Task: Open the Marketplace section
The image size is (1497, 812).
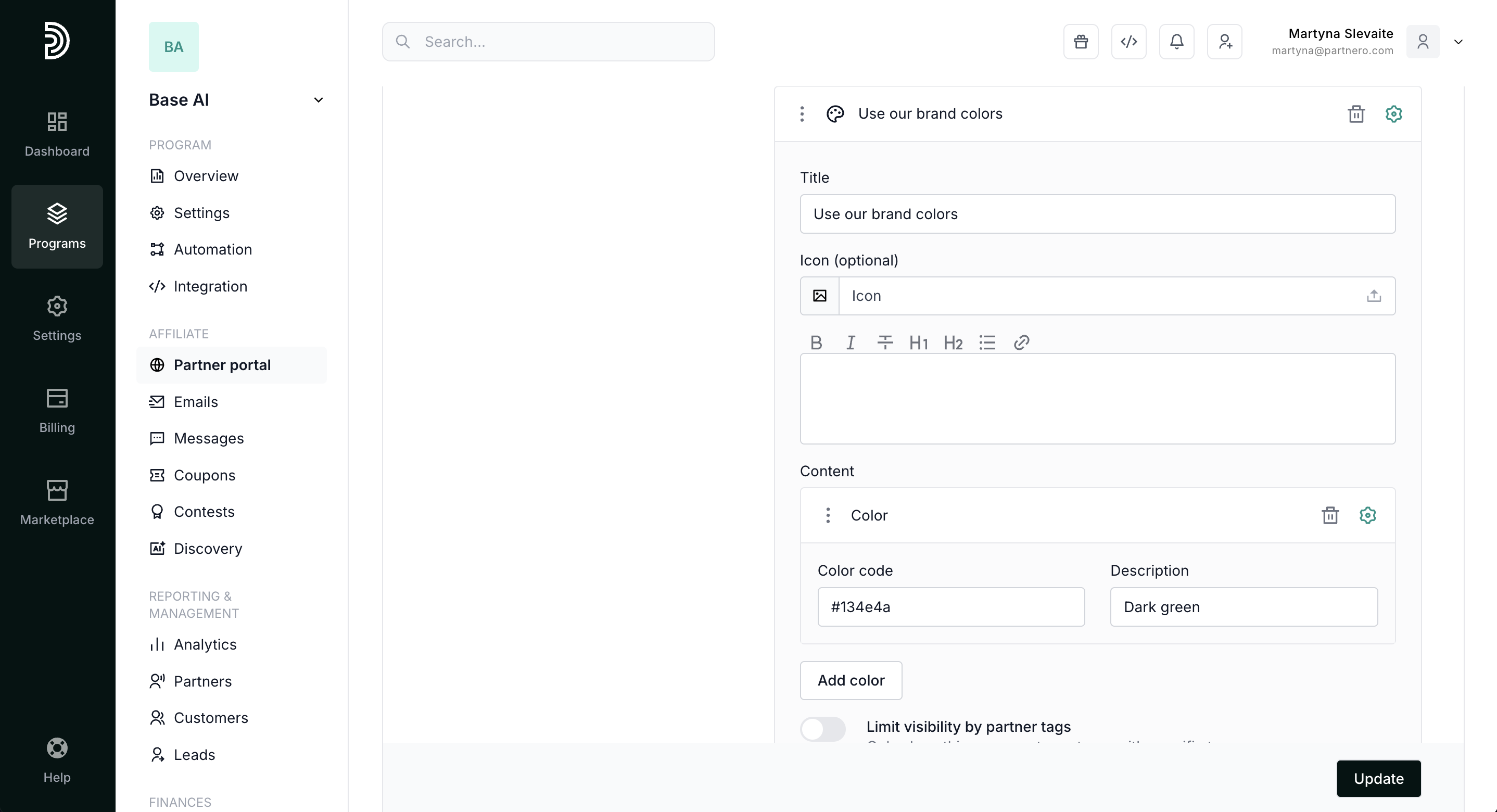Action: (57, 502)
